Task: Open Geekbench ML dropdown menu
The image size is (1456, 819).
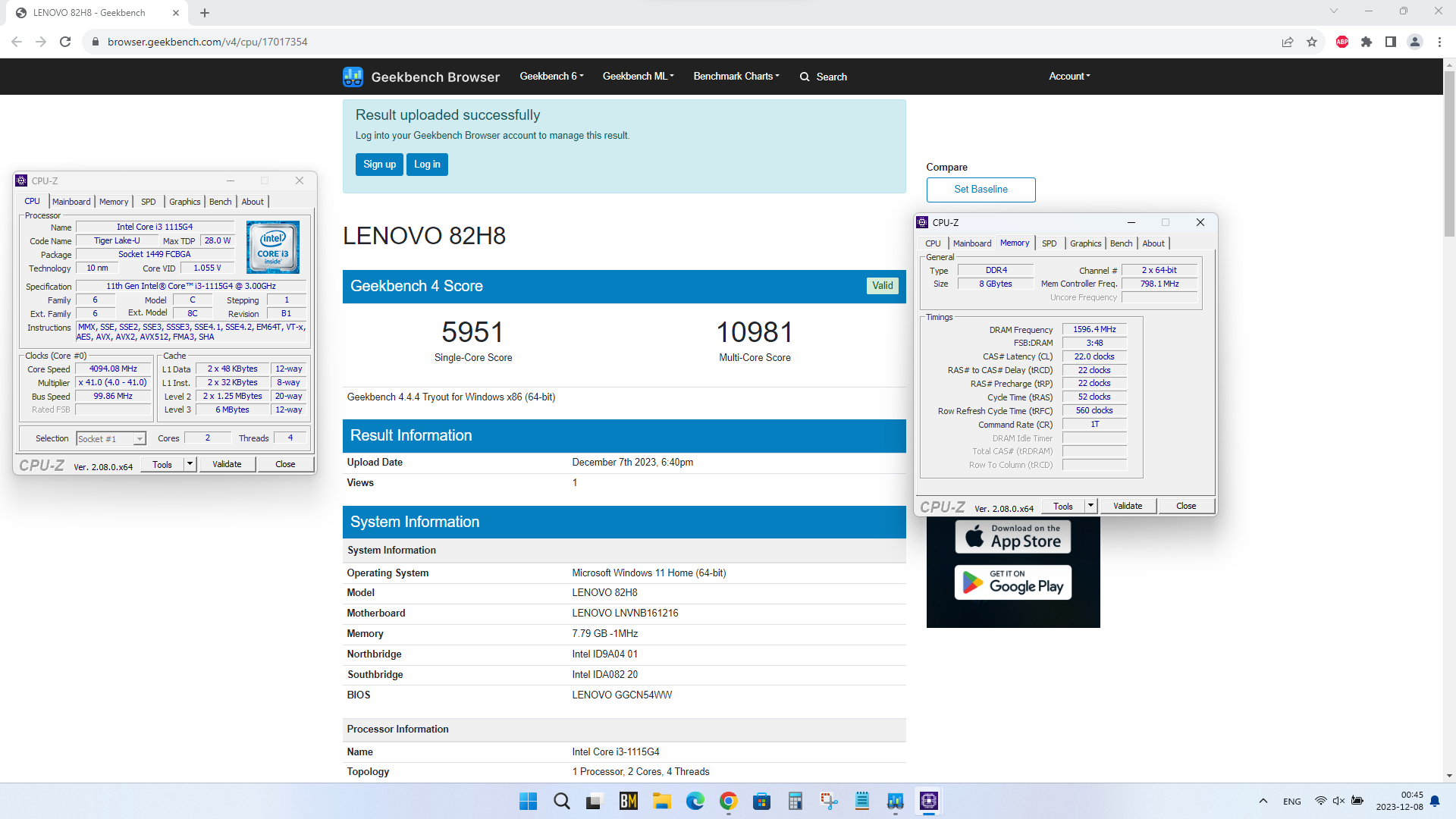Action: [x=638, y=77]
